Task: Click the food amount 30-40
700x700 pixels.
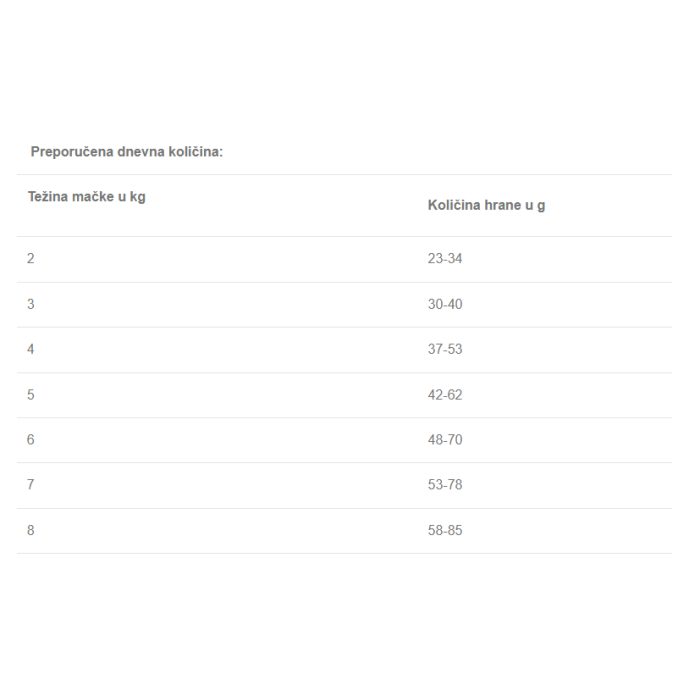Action: (445, 304)
